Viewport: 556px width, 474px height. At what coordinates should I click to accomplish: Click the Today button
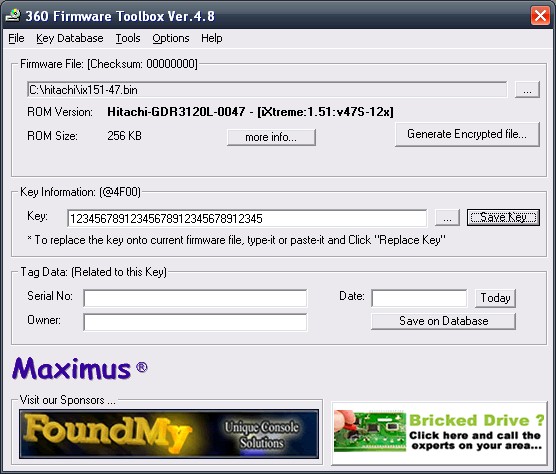point(495,298)
